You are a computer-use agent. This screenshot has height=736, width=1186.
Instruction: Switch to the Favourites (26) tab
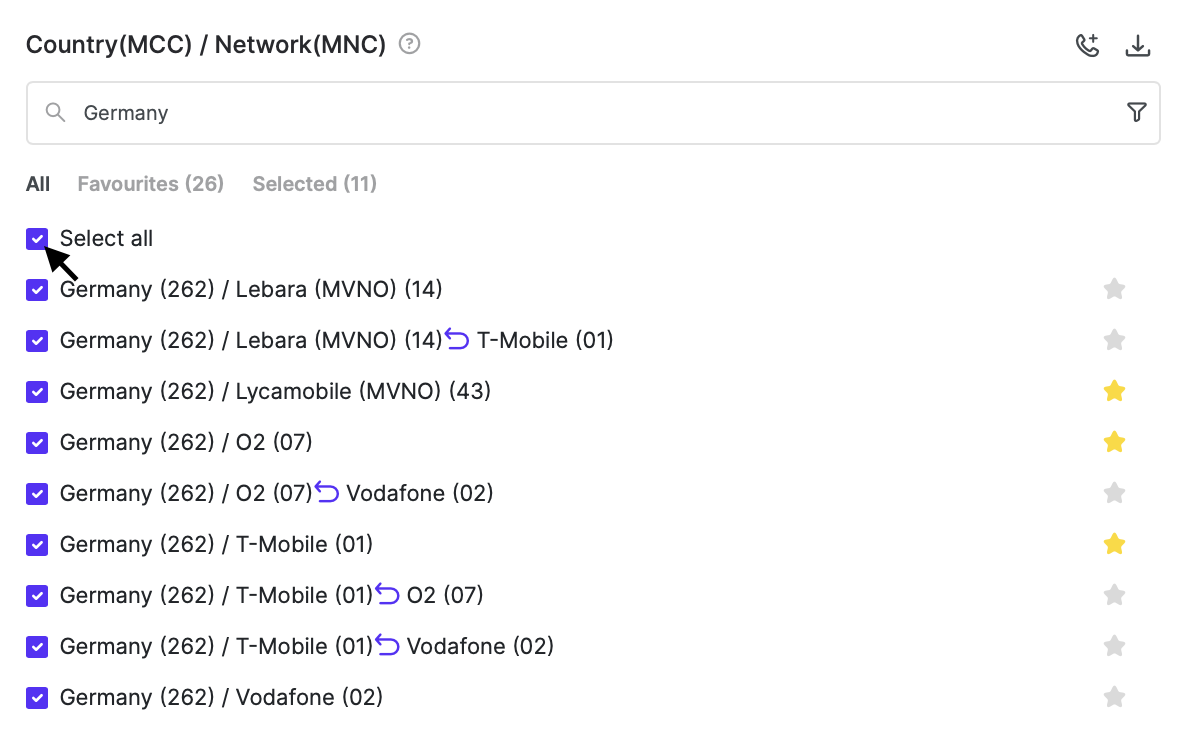(x=150, y=184)
